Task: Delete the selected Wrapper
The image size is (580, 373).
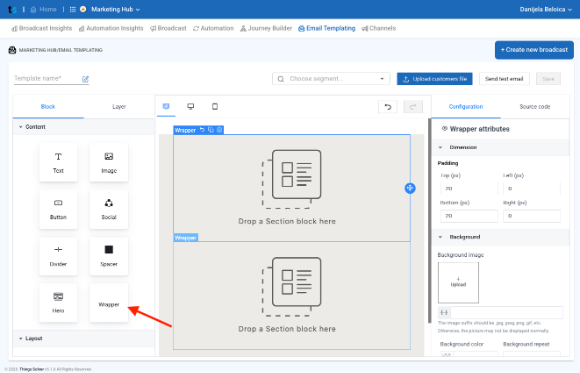Action: tap(219, 130)
